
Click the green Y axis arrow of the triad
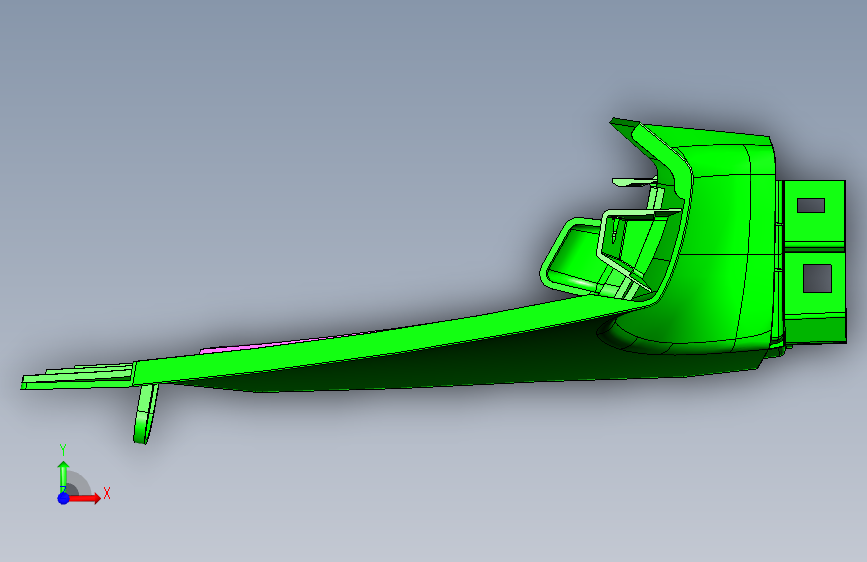pyautogui.click(x=63, y=477)
